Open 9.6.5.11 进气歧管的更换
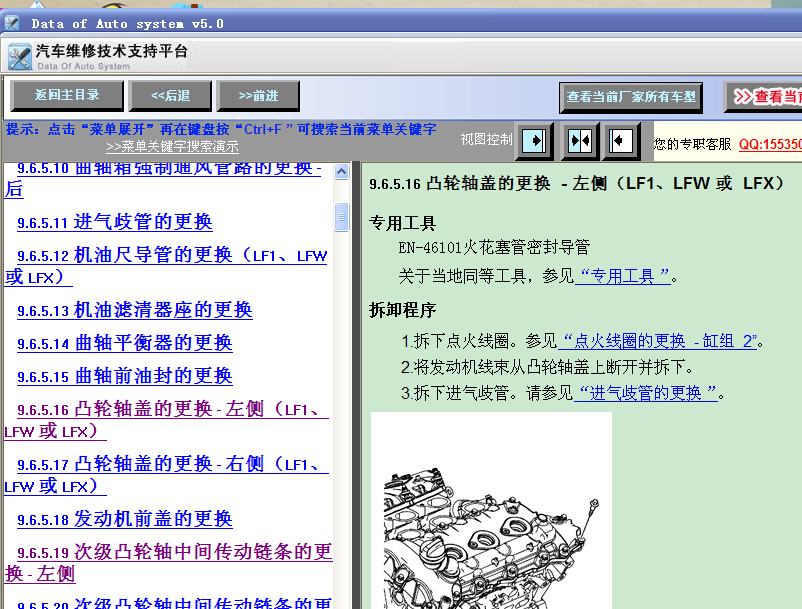Screen dimensions: 802x609 pyautogui.click(x=115, y=222)
